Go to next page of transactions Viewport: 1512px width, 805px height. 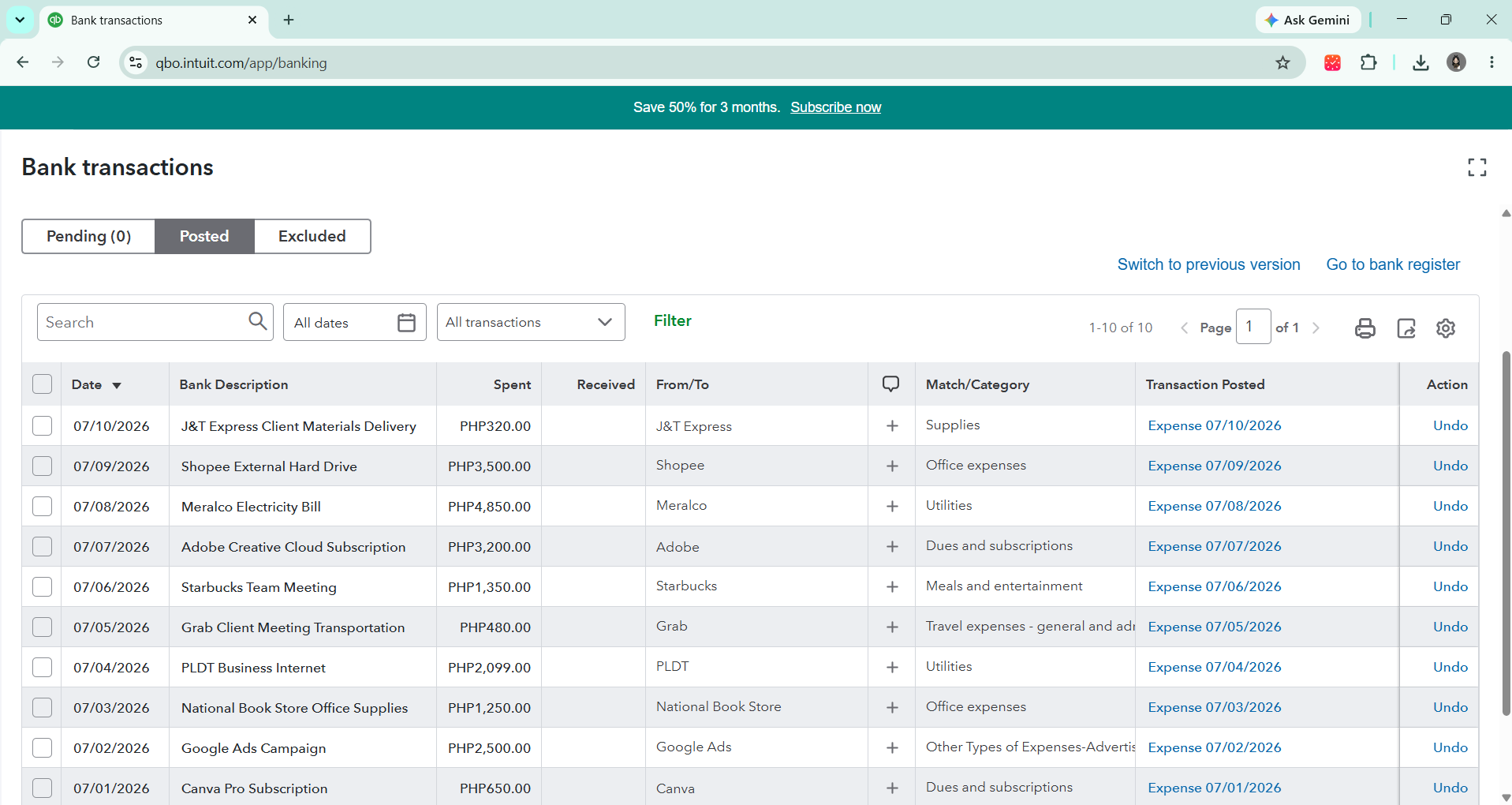(1316, 328)
